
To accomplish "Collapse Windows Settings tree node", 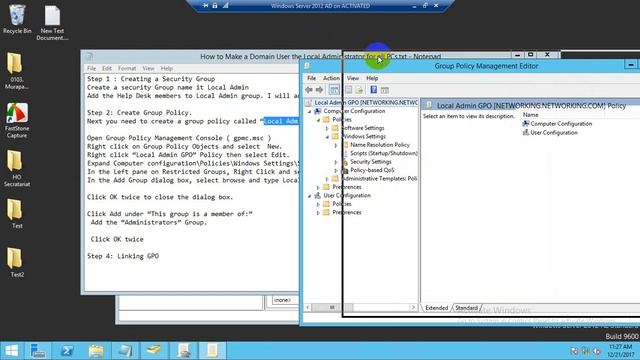I will (x=327, y=137).
